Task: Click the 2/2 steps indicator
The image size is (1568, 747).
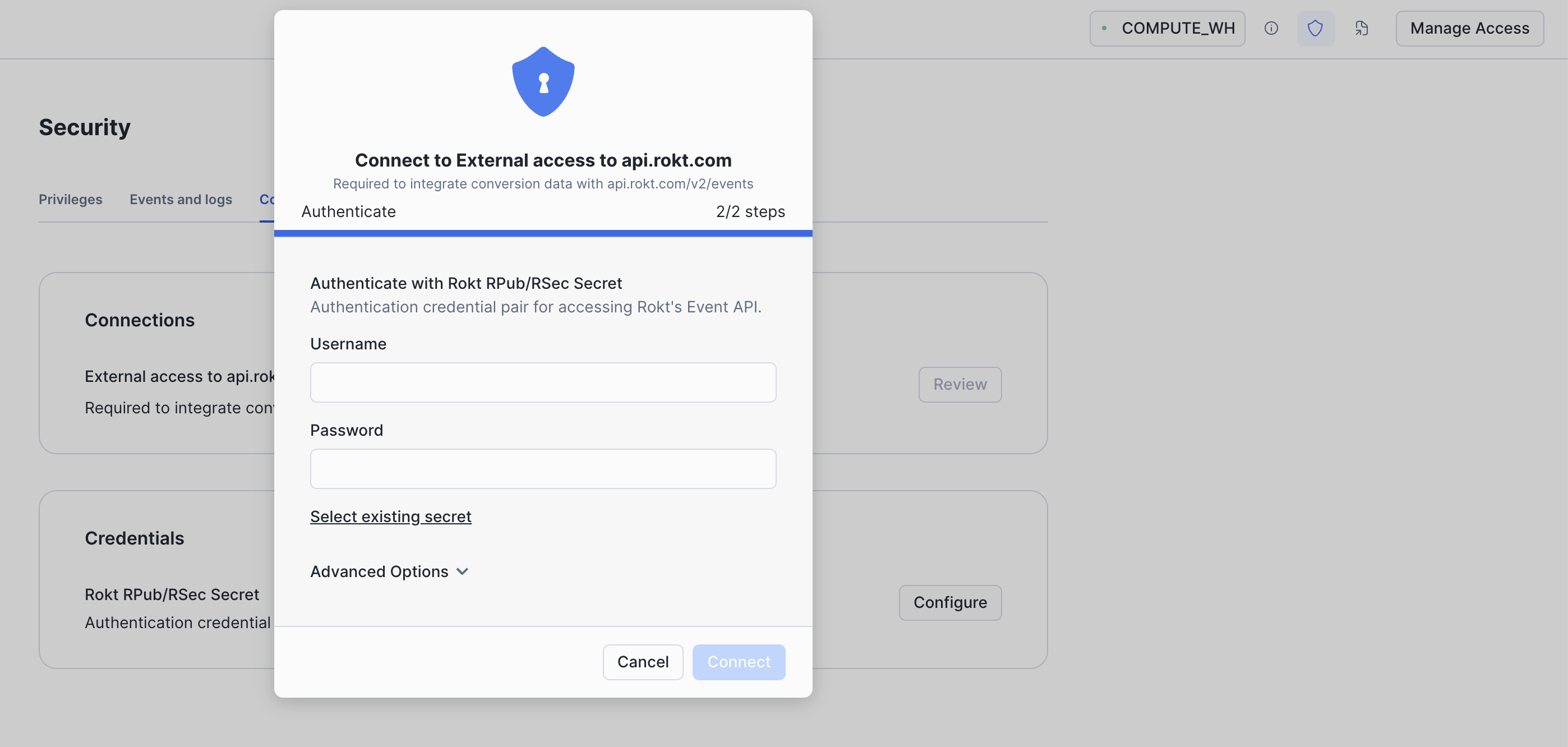Action: pyautogui.click(x=750, y=211)
